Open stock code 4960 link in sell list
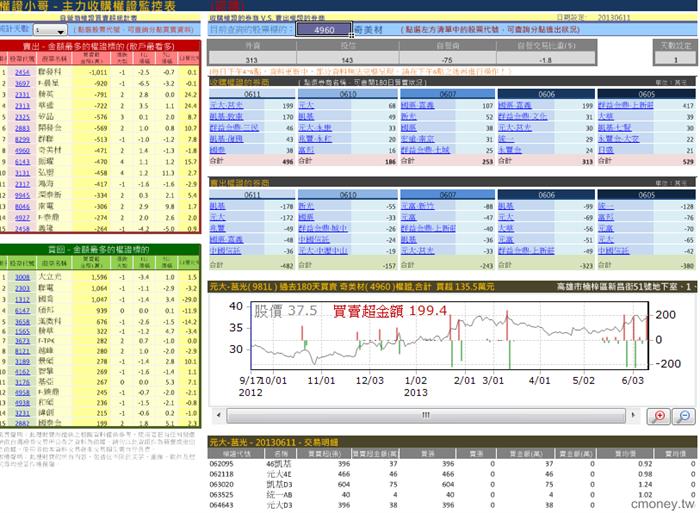 click(22, 150)
